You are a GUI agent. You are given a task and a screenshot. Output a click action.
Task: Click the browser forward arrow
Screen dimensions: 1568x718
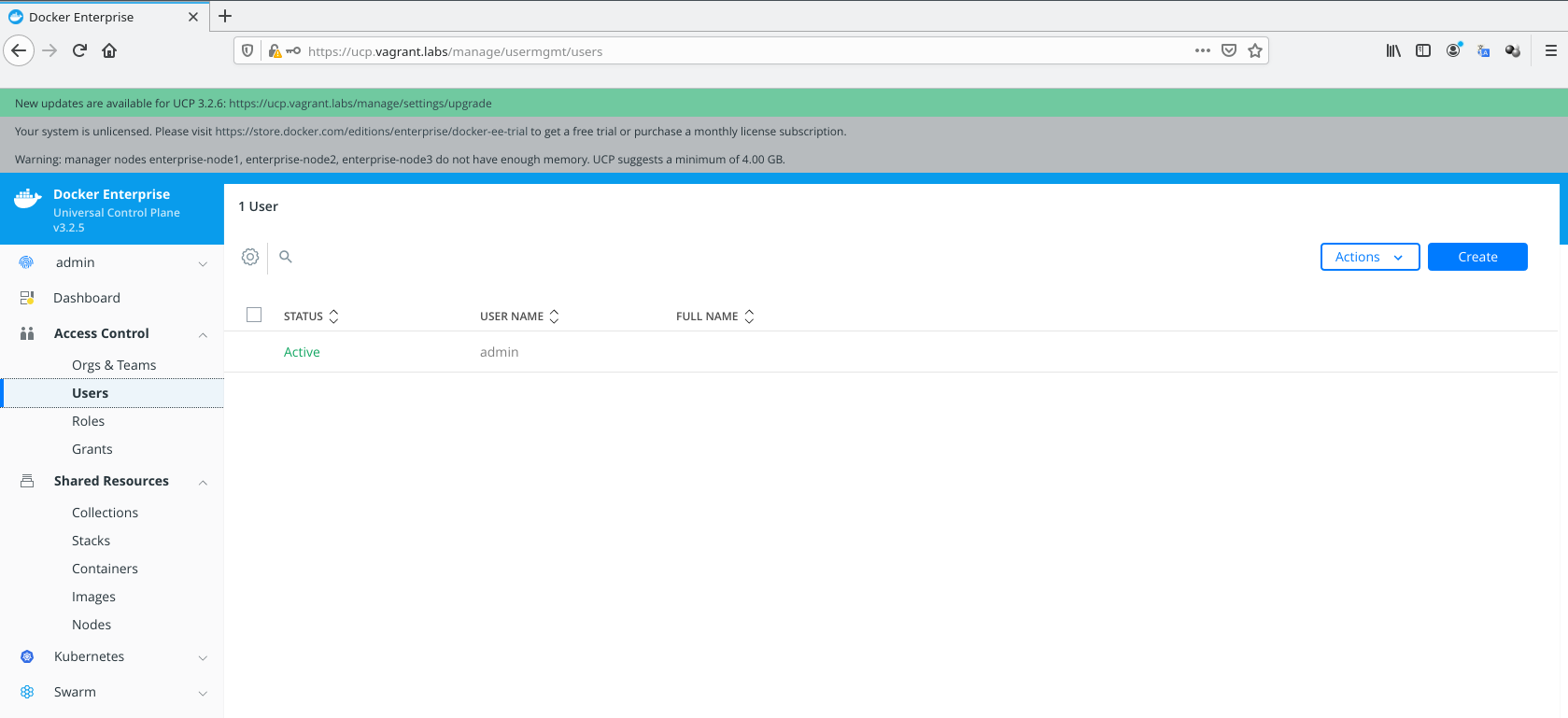click(x=50, y=50)
